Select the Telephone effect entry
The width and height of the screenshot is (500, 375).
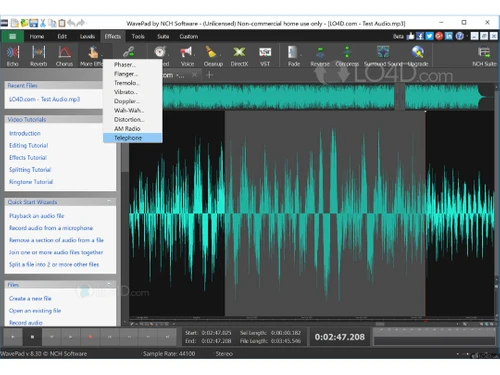(x=133, y=138)
